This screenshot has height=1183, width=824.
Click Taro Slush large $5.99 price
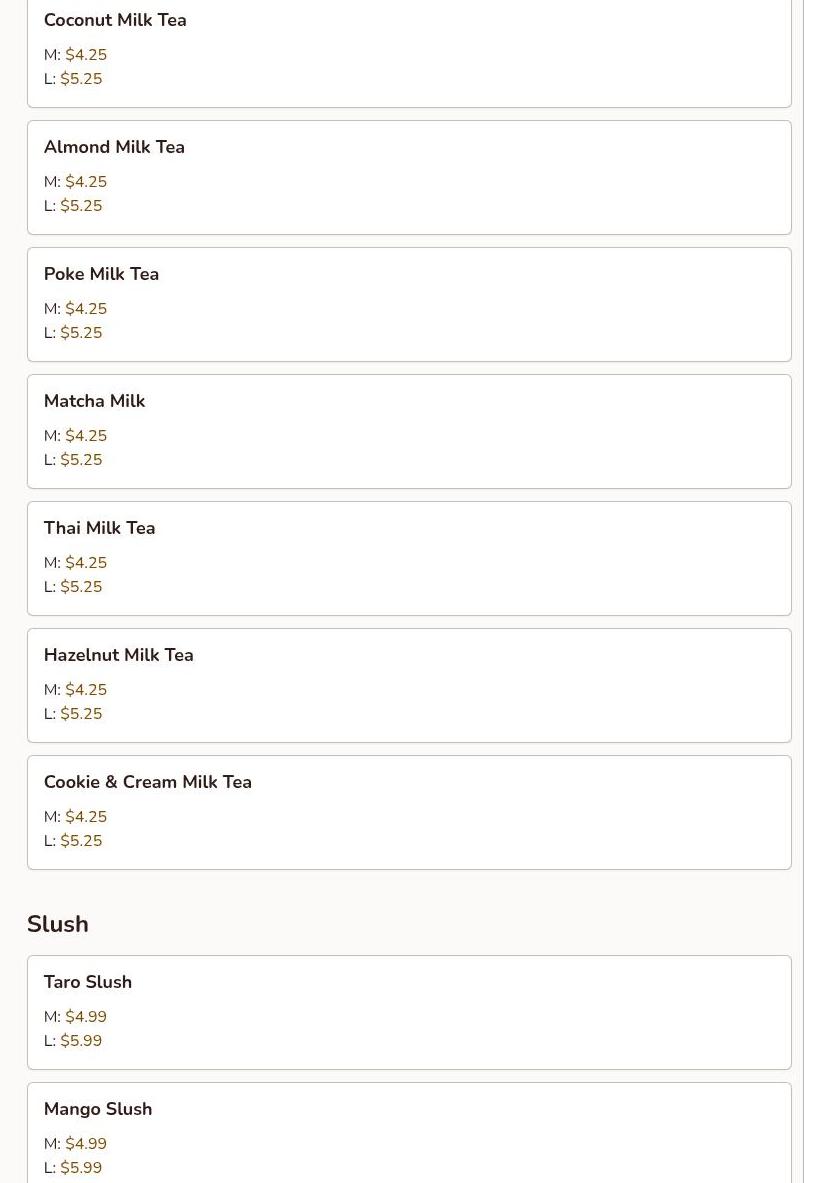(x=81, y=1041)
